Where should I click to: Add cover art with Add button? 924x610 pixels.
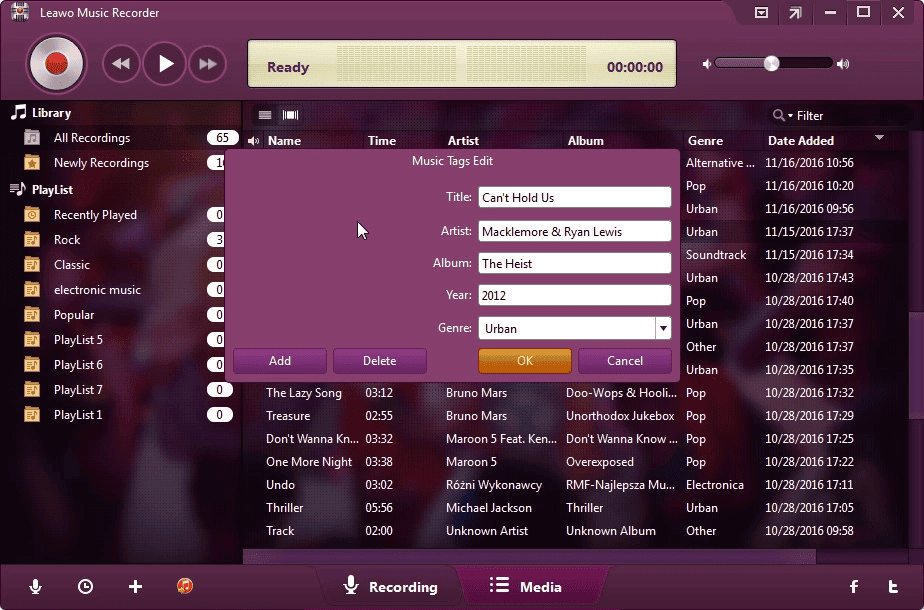coord(280,361)
